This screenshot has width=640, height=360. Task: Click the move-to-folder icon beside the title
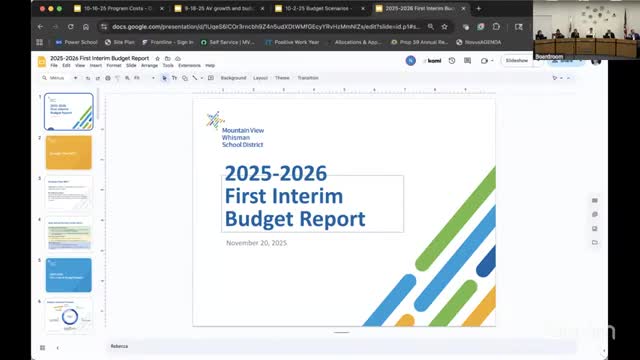coord(168,59)
